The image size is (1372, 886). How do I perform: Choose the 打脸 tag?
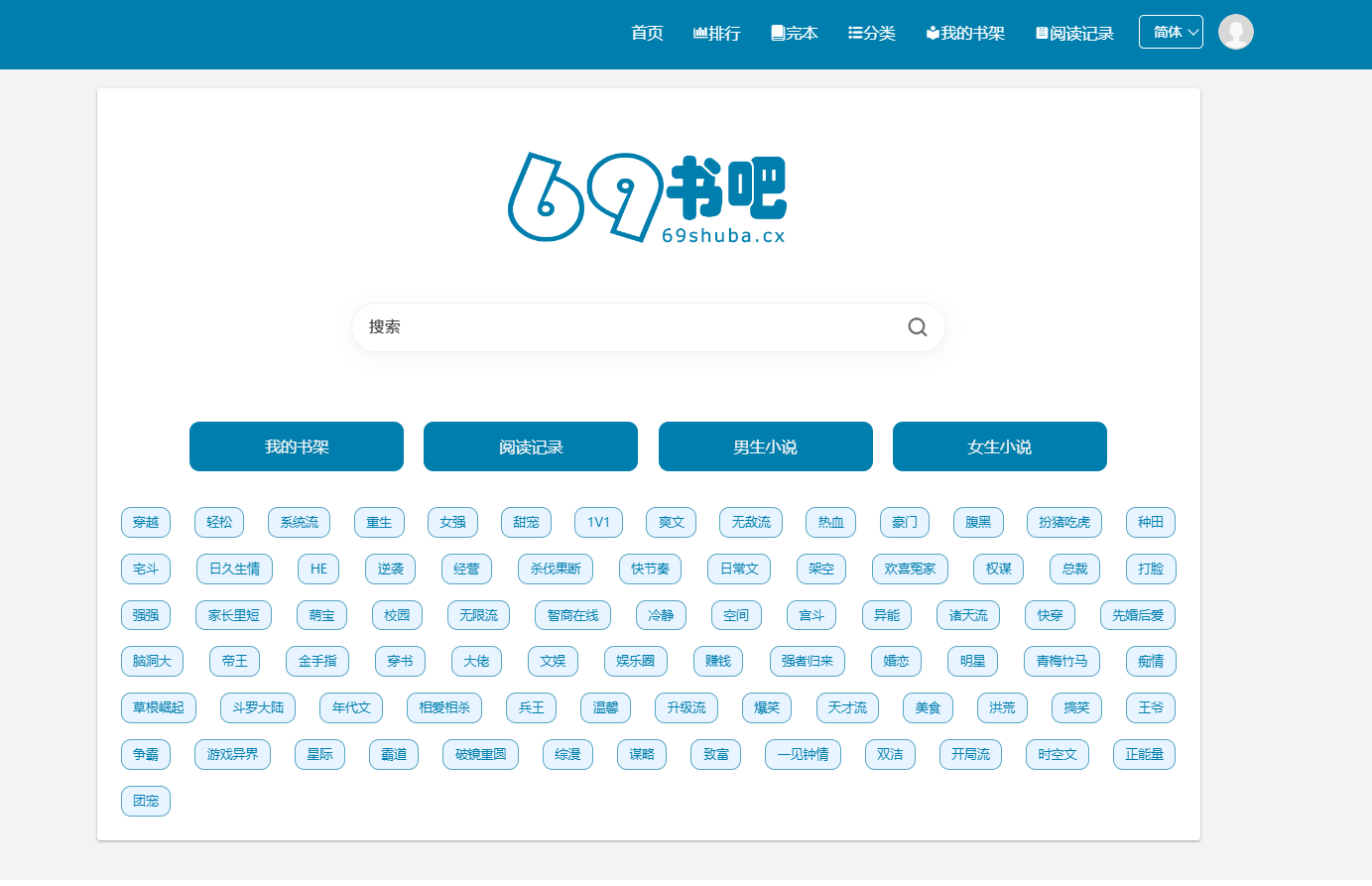click(x=1151, y=569)
